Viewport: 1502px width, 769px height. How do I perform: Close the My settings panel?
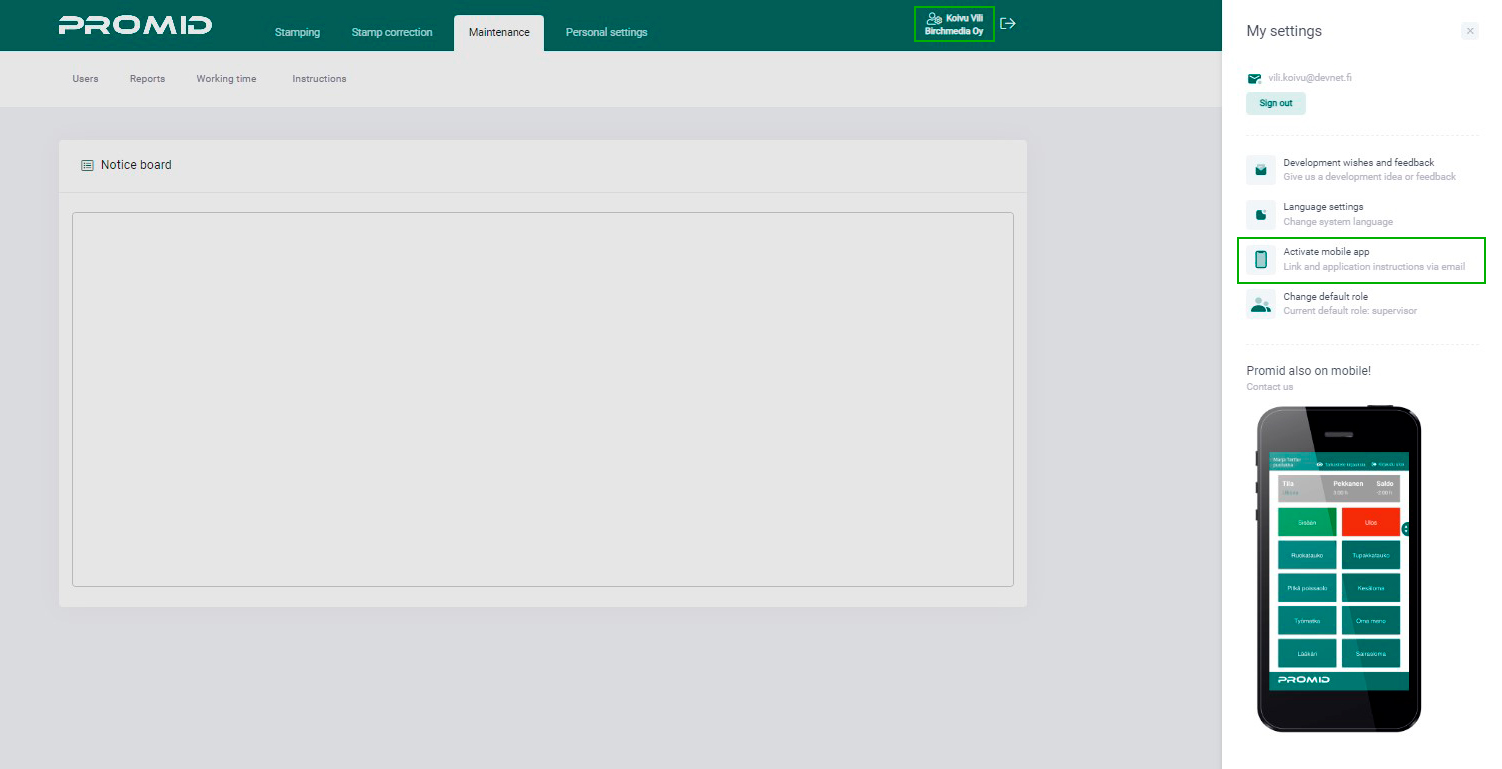(1470, 31)
